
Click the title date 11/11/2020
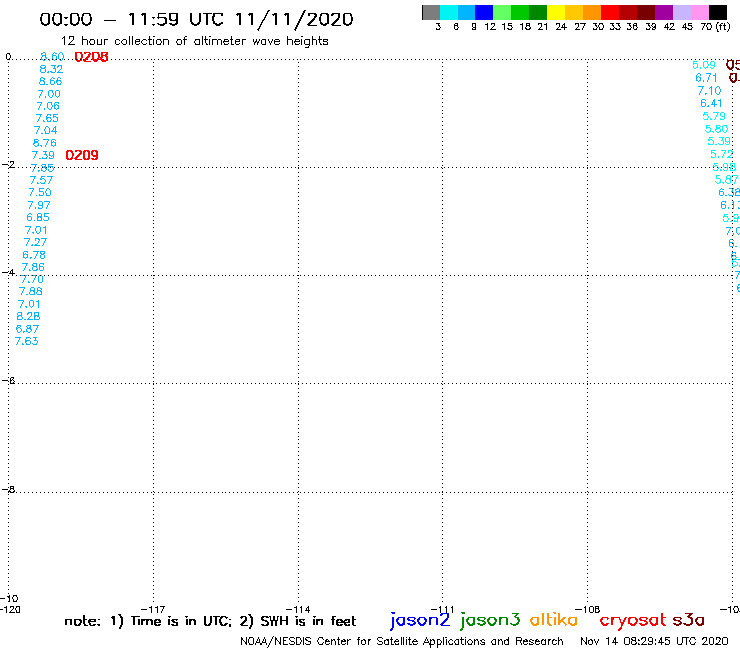coord(294,20)
